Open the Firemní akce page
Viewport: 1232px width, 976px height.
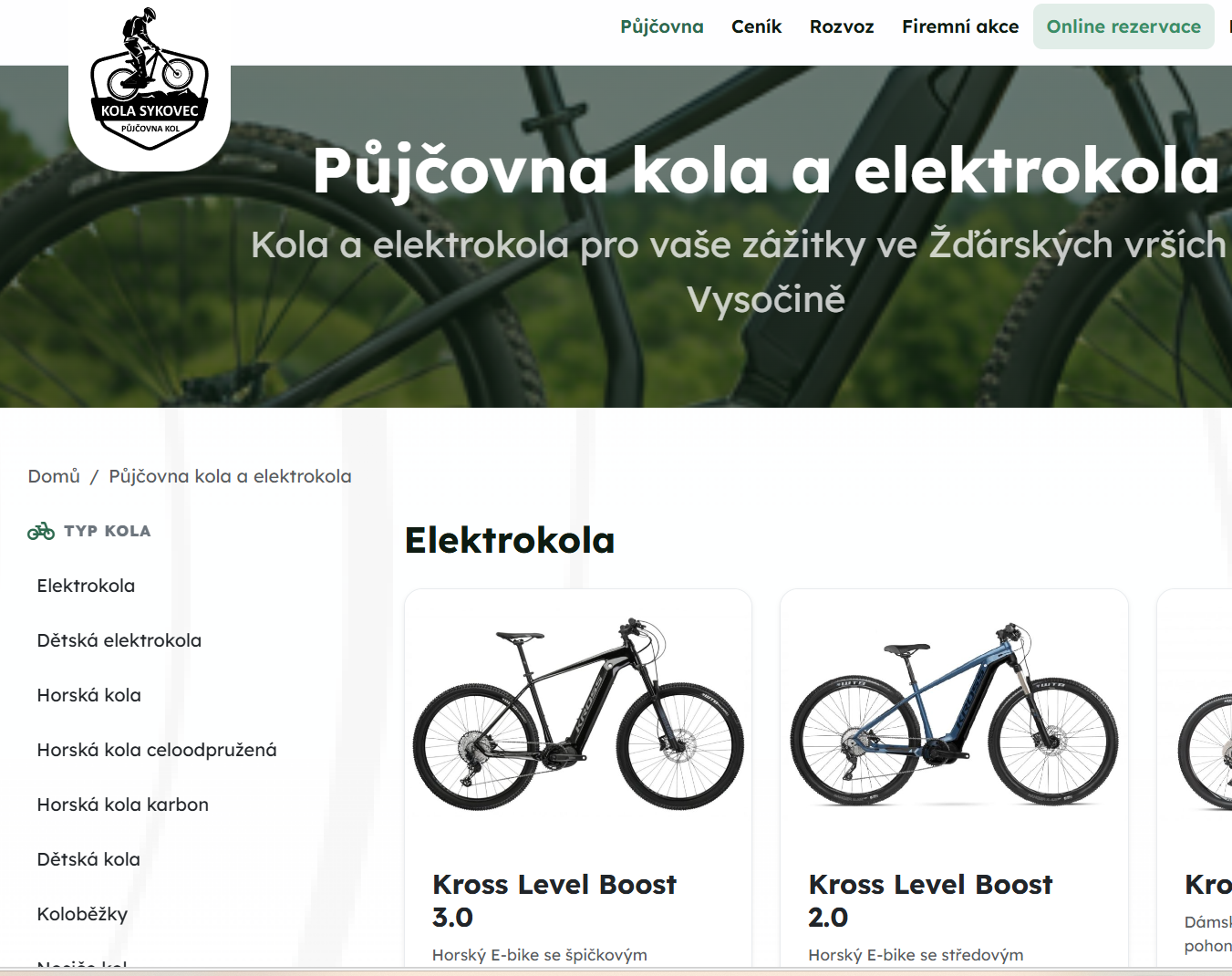pyautogui.click(x=960, y=26)
